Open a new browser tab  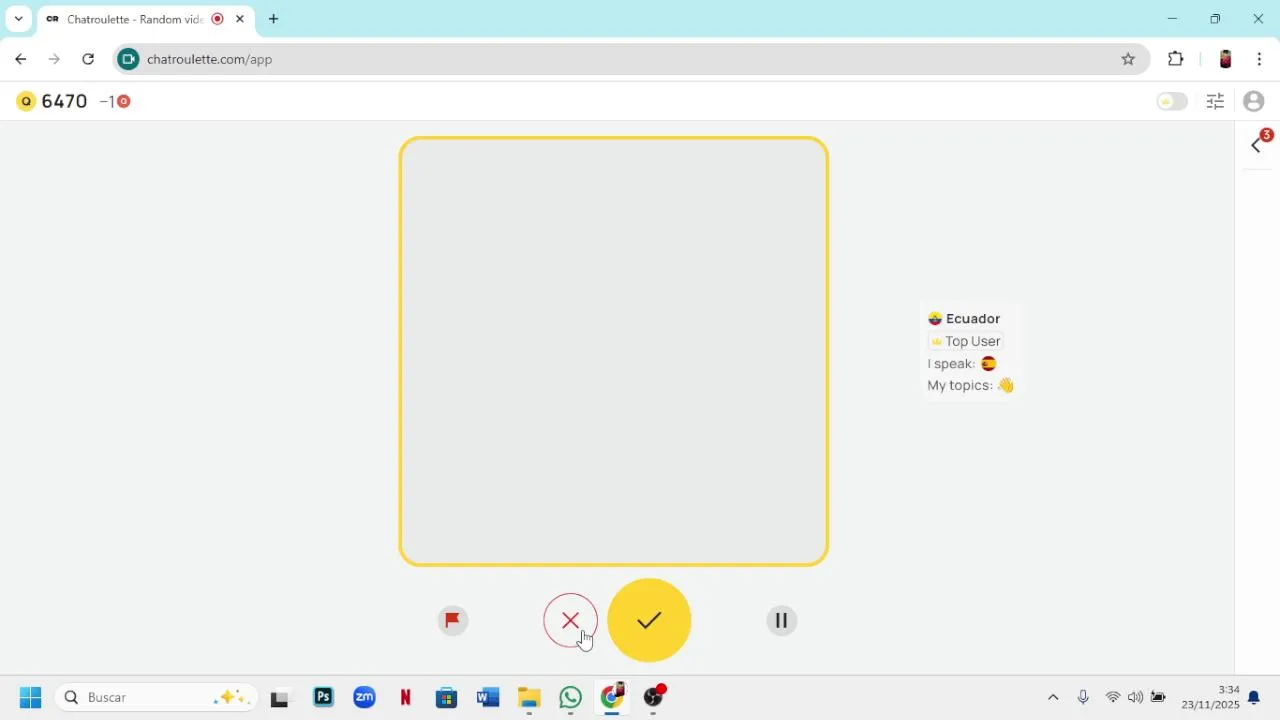(274, 19)
